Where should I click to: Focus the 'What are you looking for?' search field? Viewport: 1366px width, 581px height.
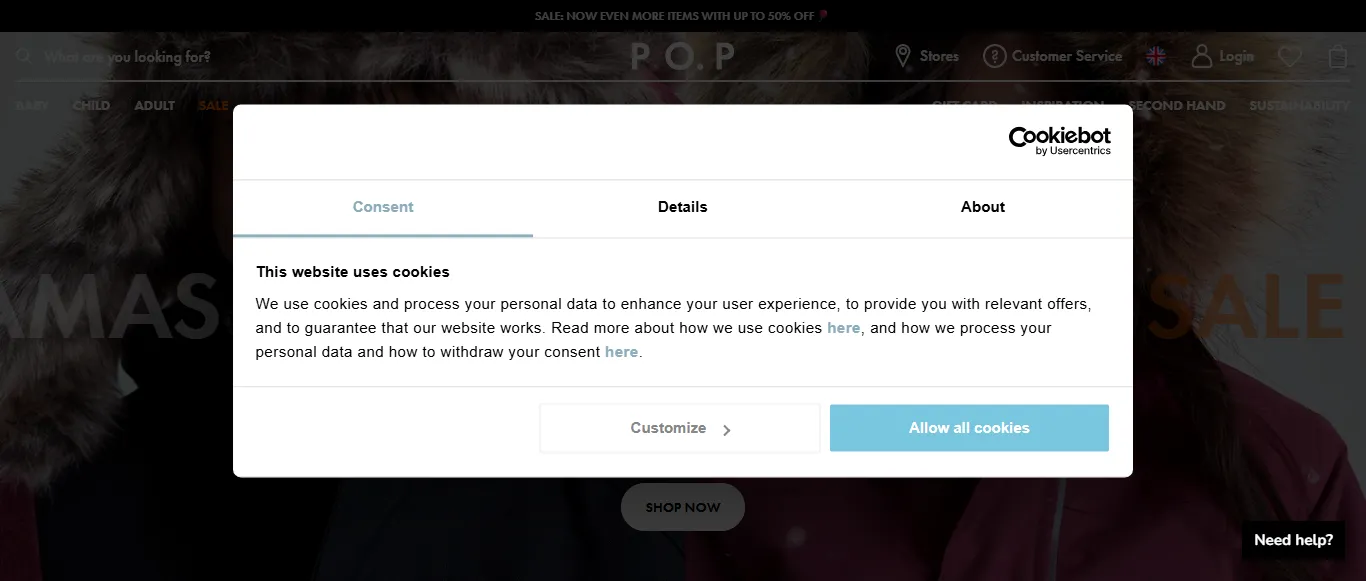point(127,57)
